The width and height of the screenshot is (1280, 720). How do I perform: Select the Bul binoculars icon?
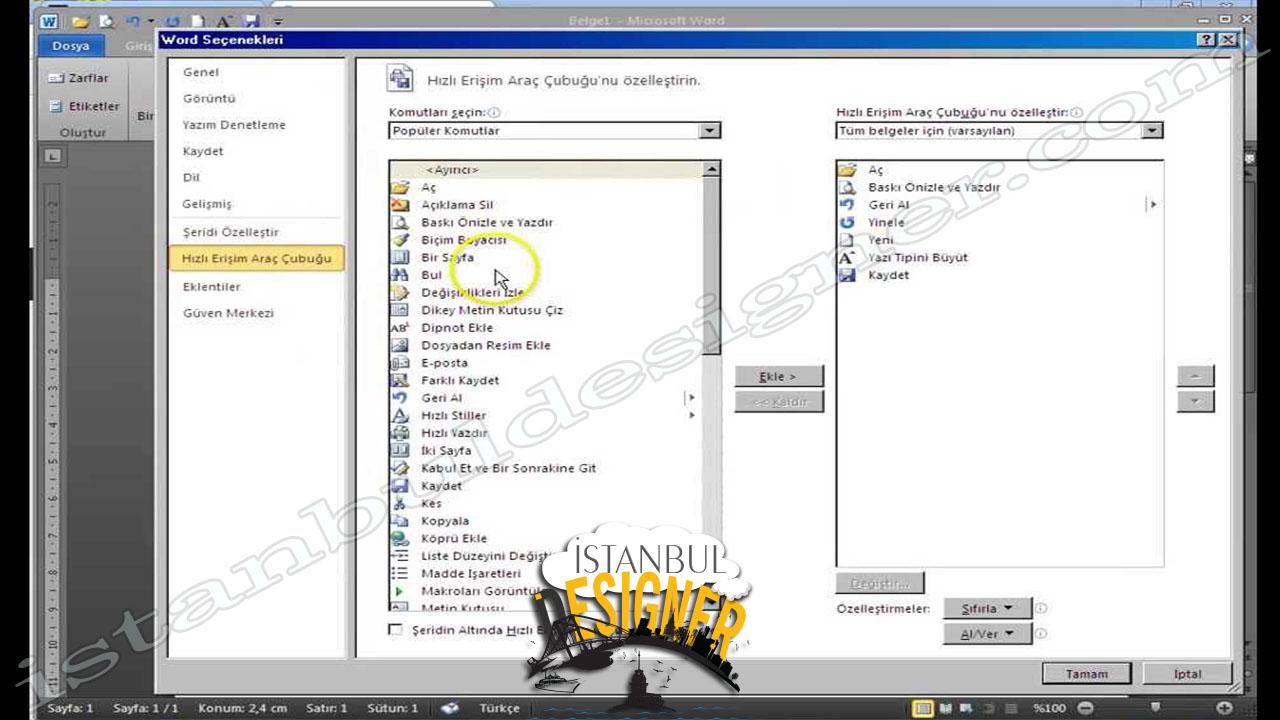(x=400, y=275)
